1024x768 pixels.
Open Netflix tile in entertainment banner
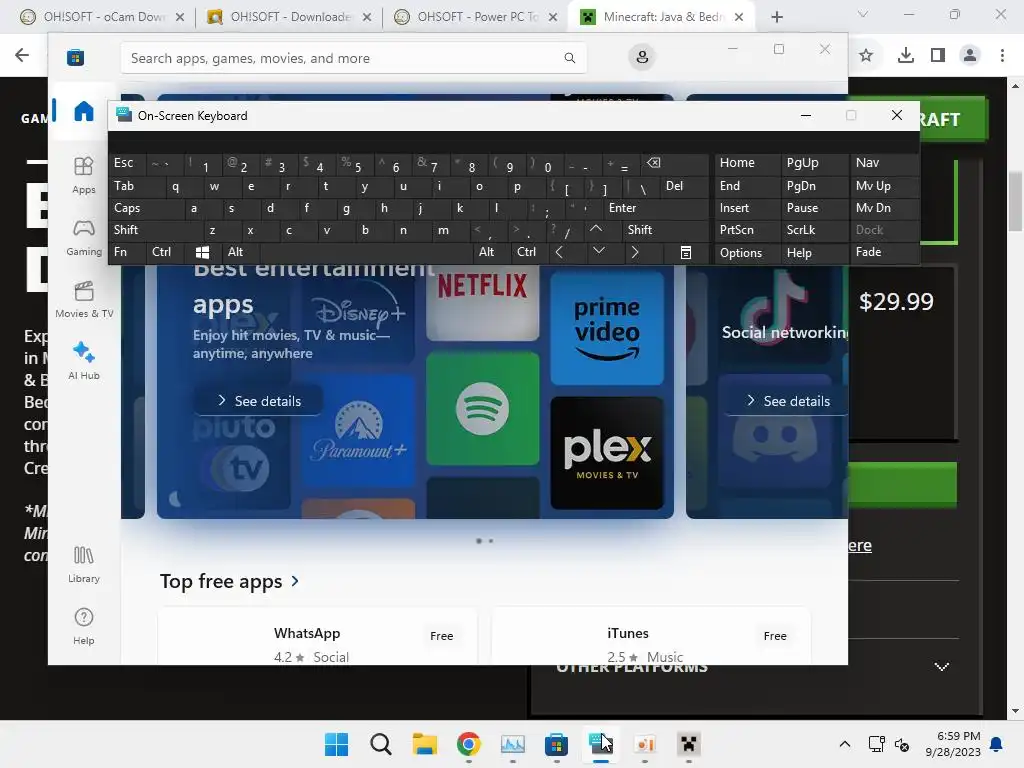tap(482, 302)
